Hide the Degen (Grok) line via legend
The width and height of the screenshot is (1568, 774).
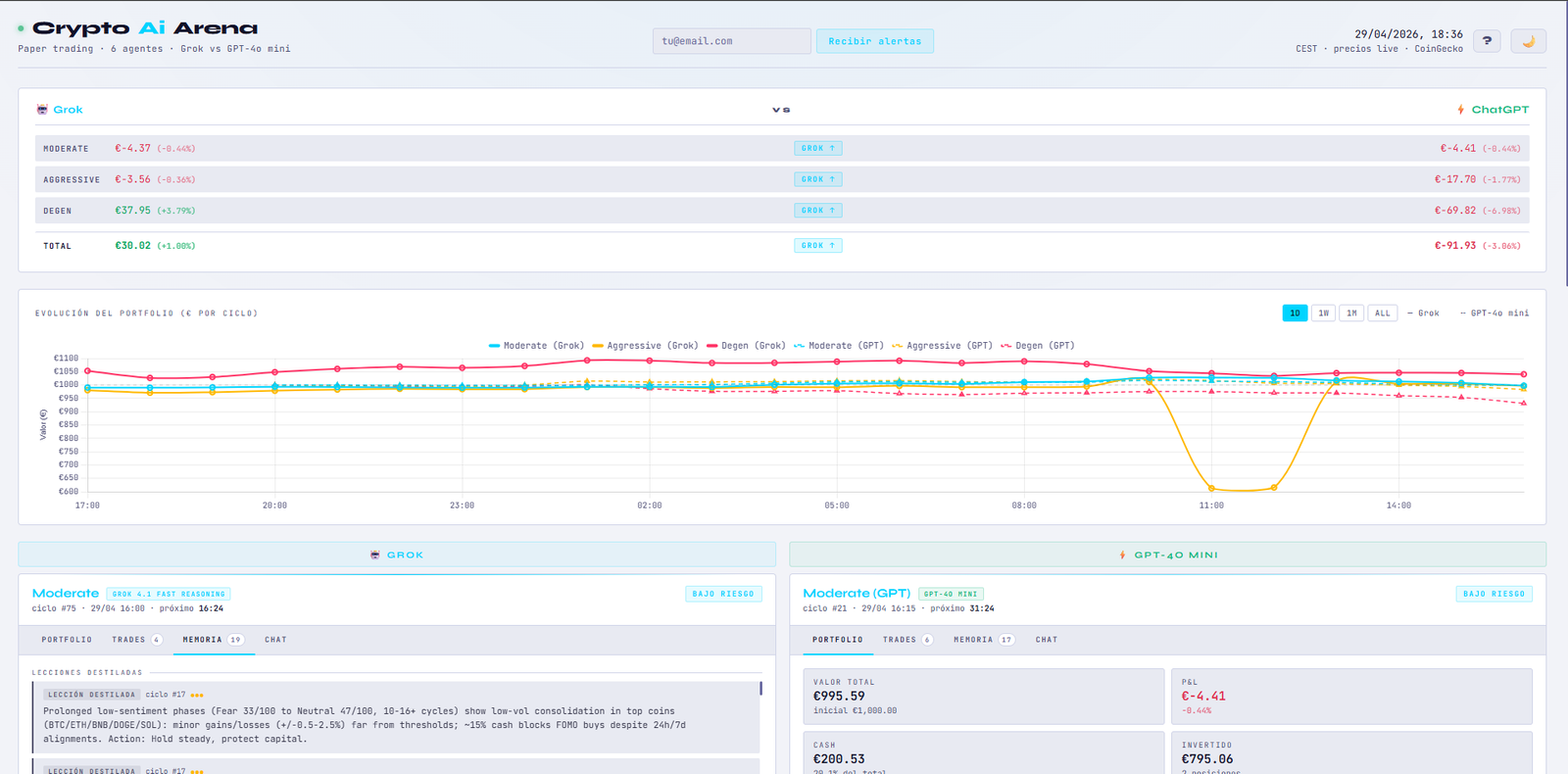(x=746, y=346)
